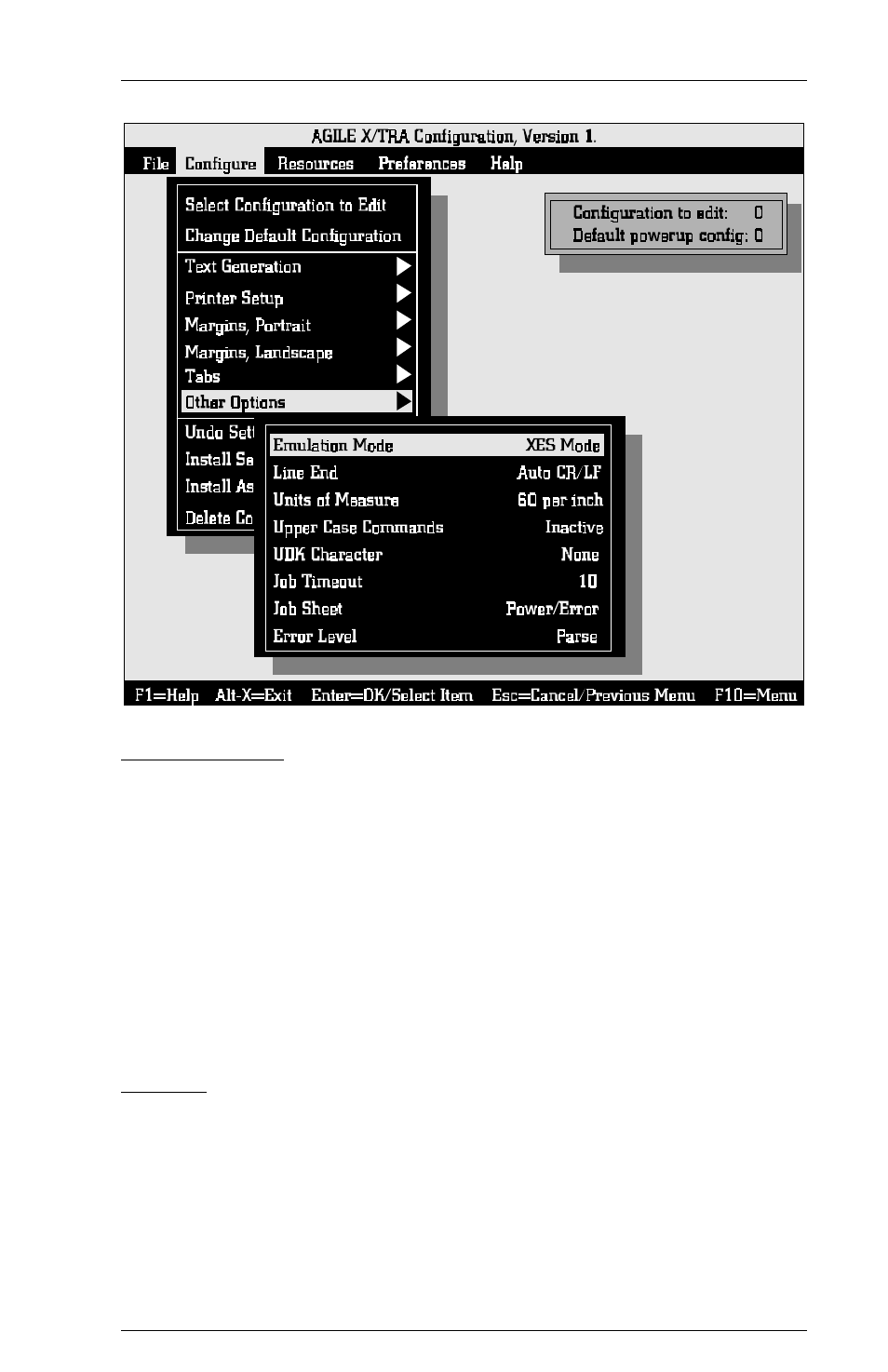
Task: Click the Inactive value
Action: 574,528
